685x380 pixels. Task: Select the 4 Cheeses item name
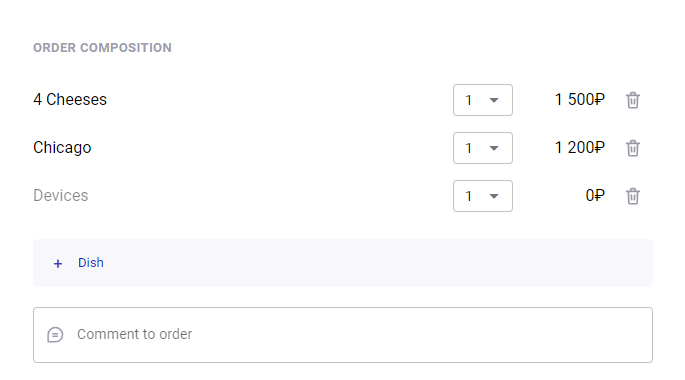point(70,100)
